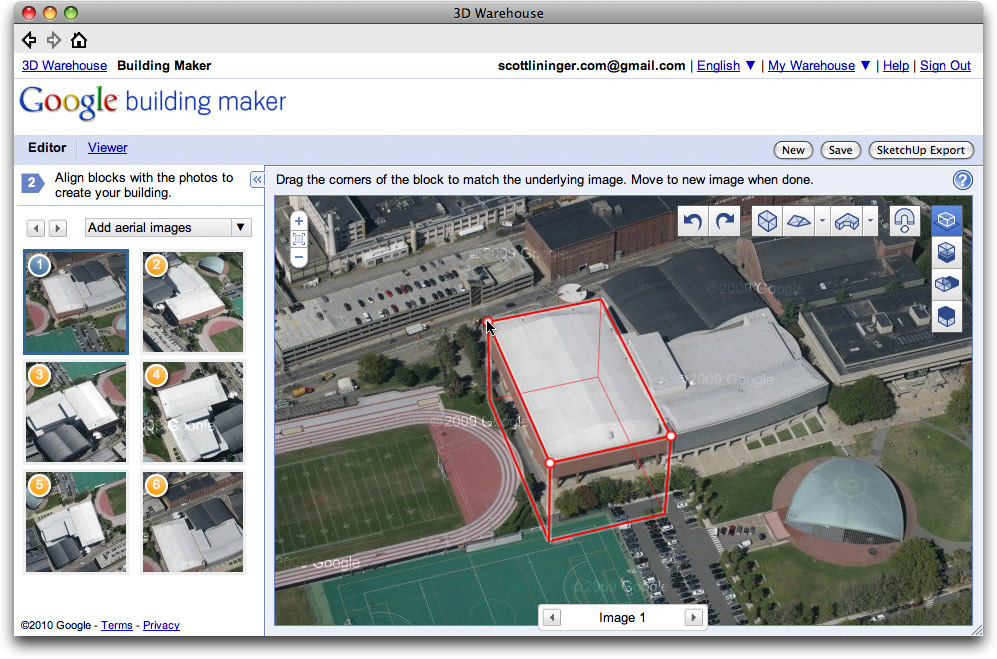Viewport: 997px width, 659px height.
Task: Select the Editor tab
Action: pos(47,148)
